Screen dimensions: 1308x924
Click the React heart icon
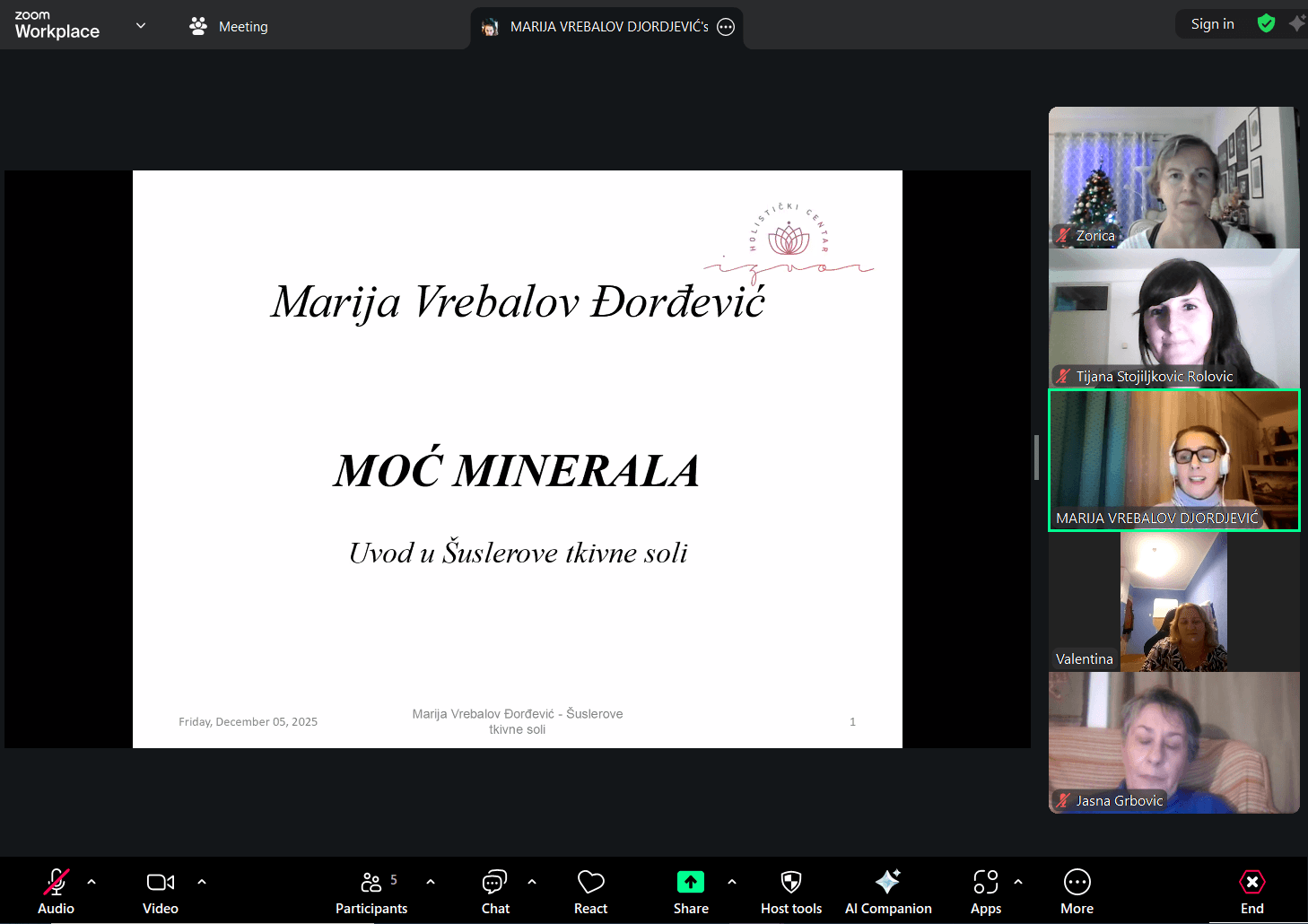click(590, 892)
